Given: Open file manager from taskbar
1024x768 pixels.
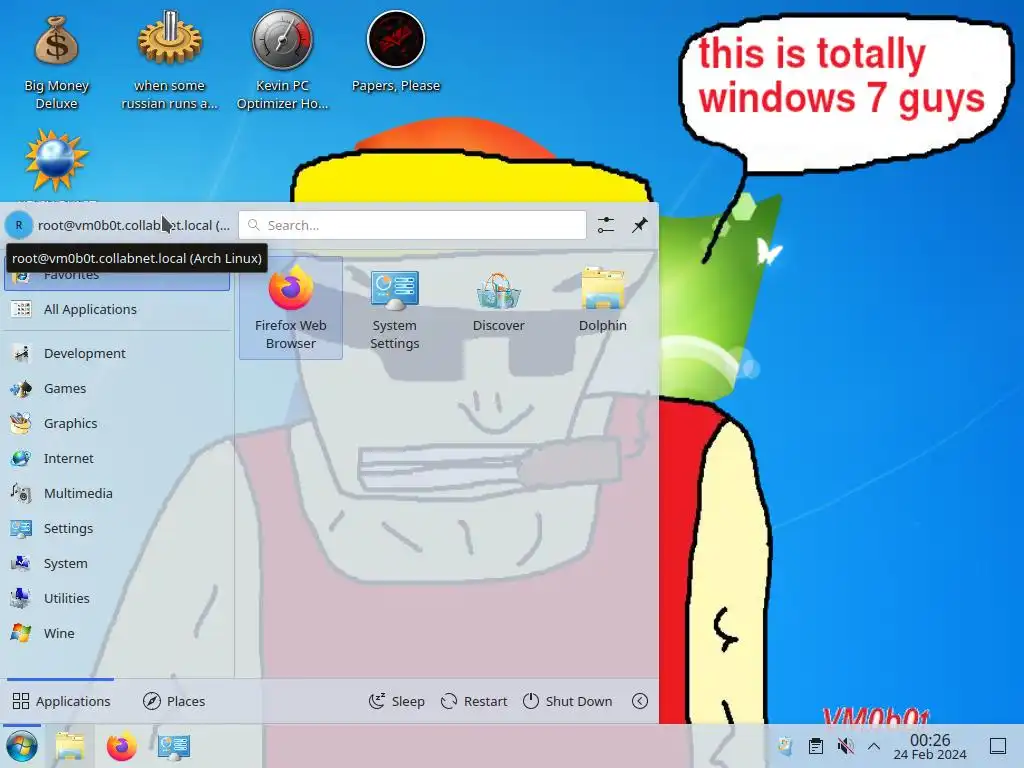Looking at the screenshot, I should (70, 746).
